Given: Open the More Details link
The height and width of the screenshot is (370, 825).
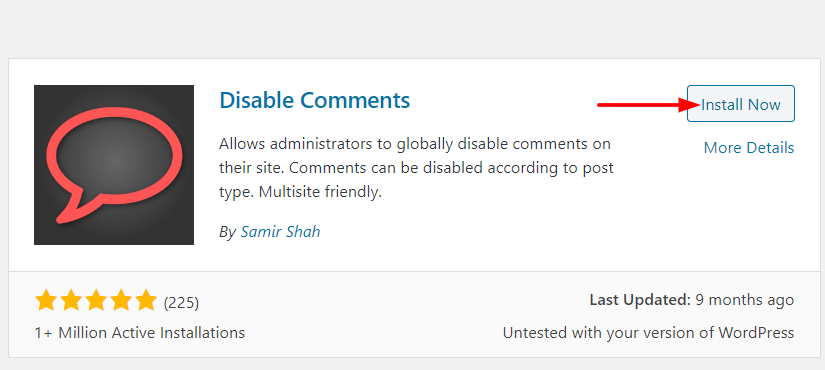Looking at the screenshot, I should [x=749, y=148].
